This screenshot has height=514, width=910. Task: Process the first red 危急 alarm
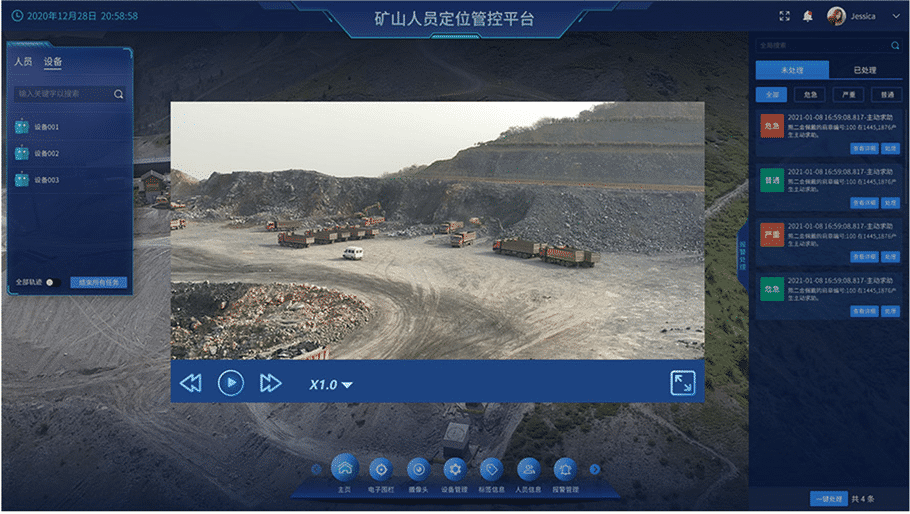click(891, 149)
